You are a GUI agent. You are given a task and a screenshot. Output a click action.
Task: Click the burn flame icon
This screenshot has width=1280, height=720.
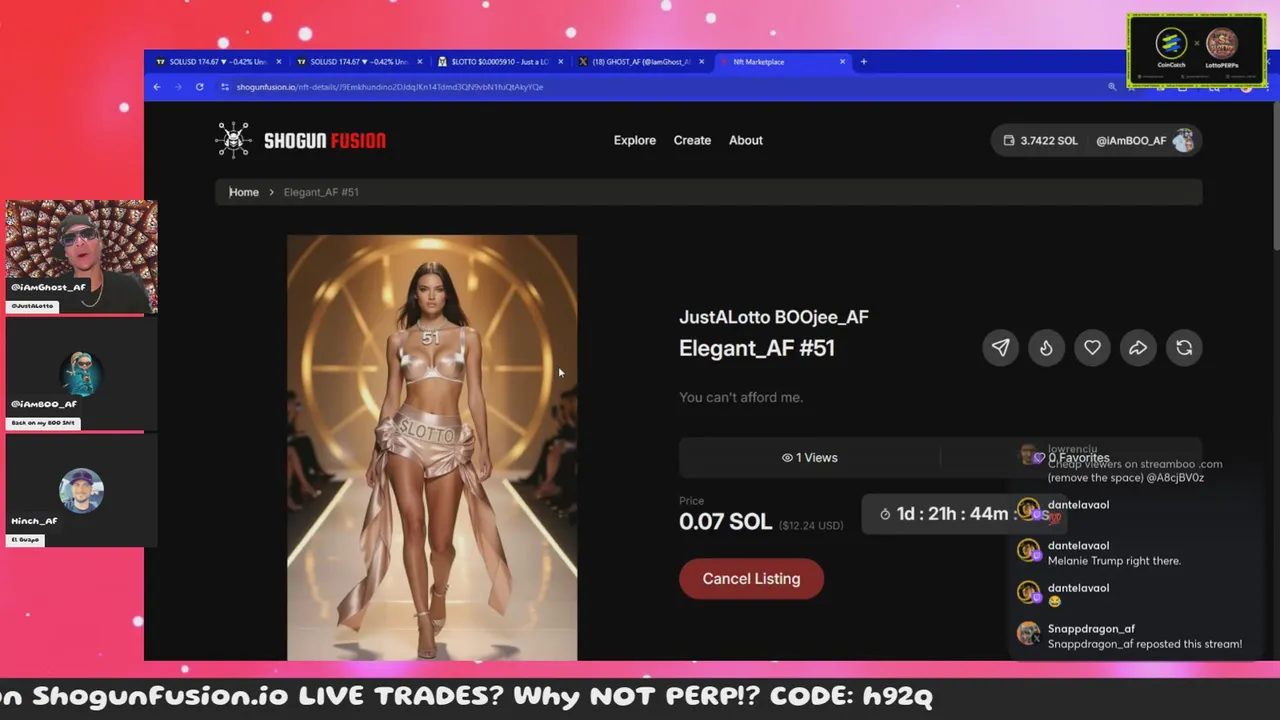tap(1046, 348)
